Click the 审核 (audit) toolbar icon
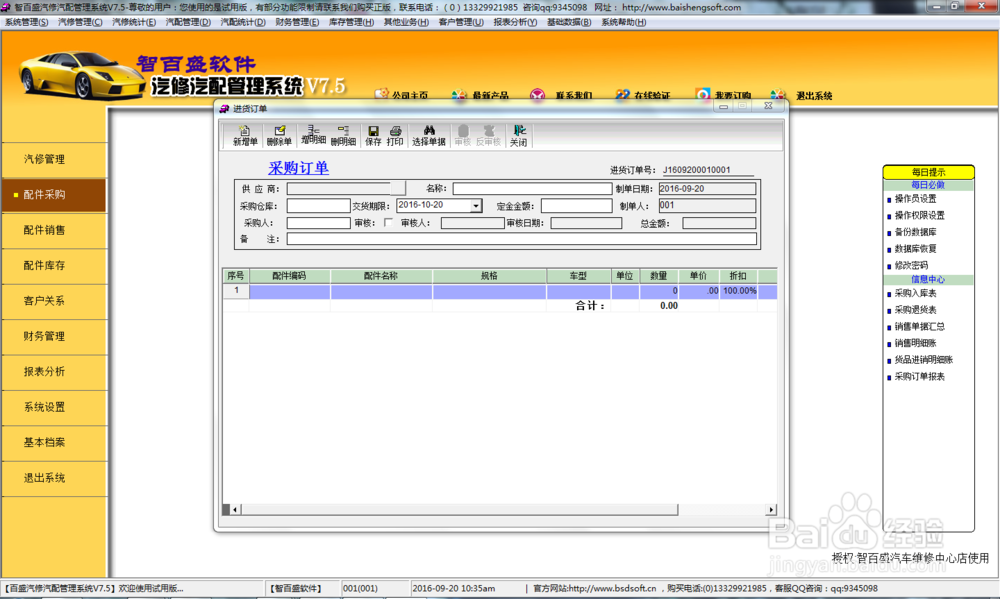Screen dimensions: 1000x599 (x=463, y=136)
